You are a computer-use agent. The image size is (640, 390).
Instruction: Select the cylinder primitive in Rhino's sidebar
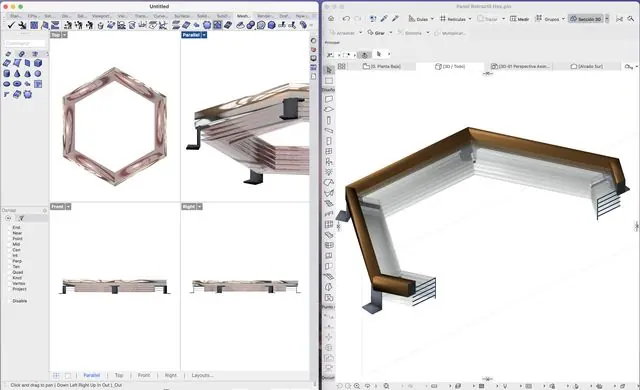coord(7,73)
